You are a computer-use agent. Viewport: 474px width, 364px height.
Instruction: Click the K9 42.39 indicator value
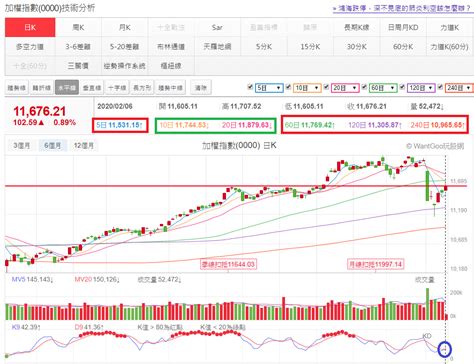click(x=26, y=327)
